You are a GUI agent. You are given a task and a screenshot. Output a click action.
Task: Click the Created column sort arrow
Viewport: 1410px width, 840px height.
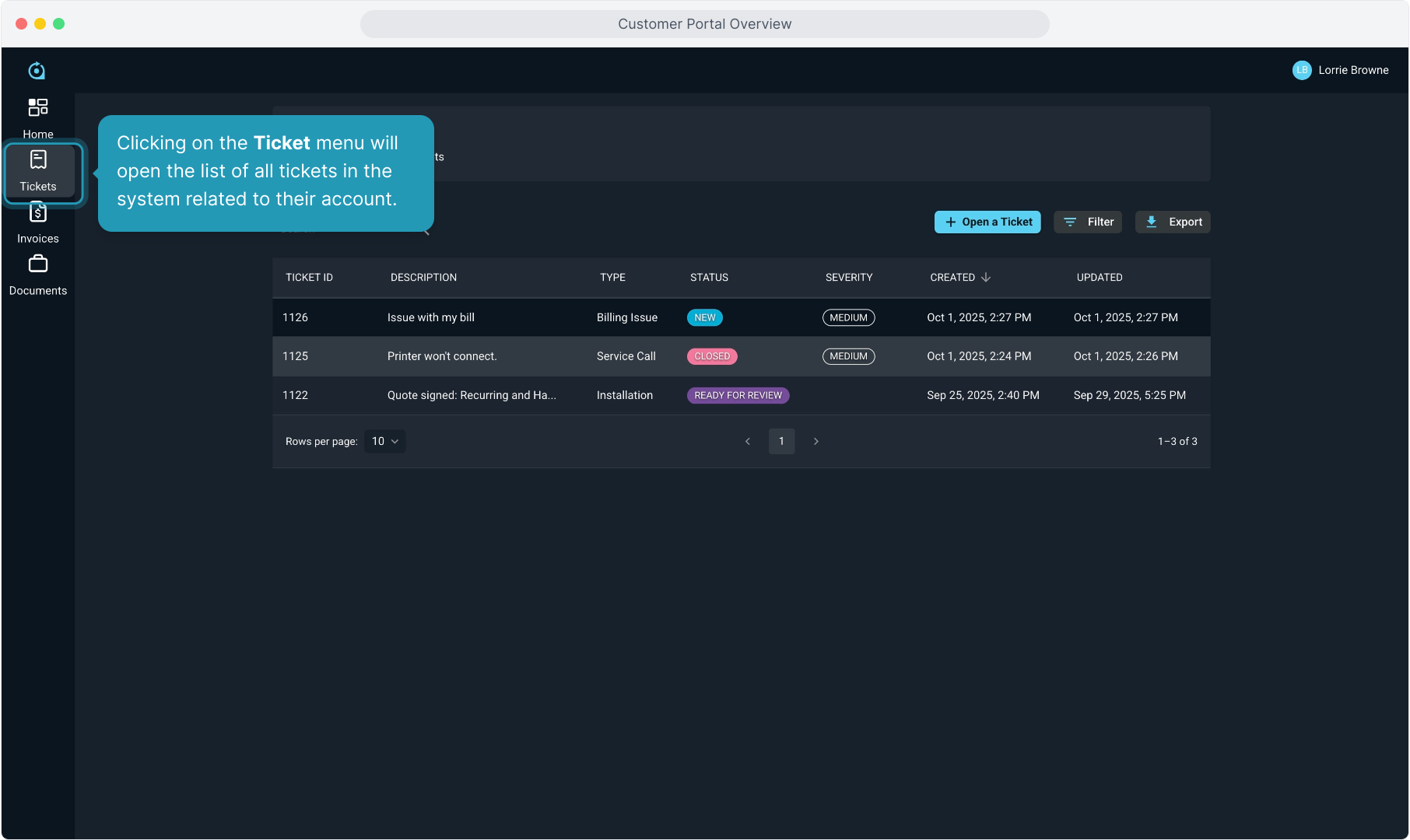[986, 278]
